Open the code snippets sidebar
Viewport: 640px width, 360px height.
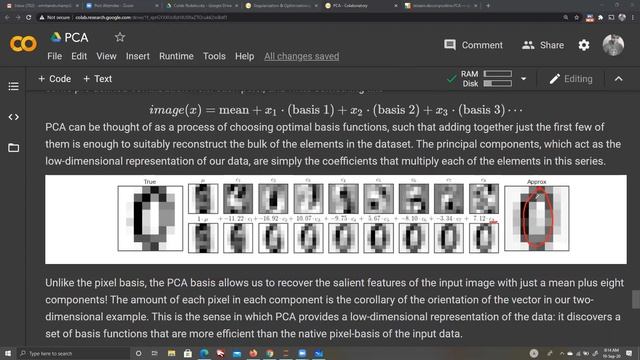click(13, 117)
